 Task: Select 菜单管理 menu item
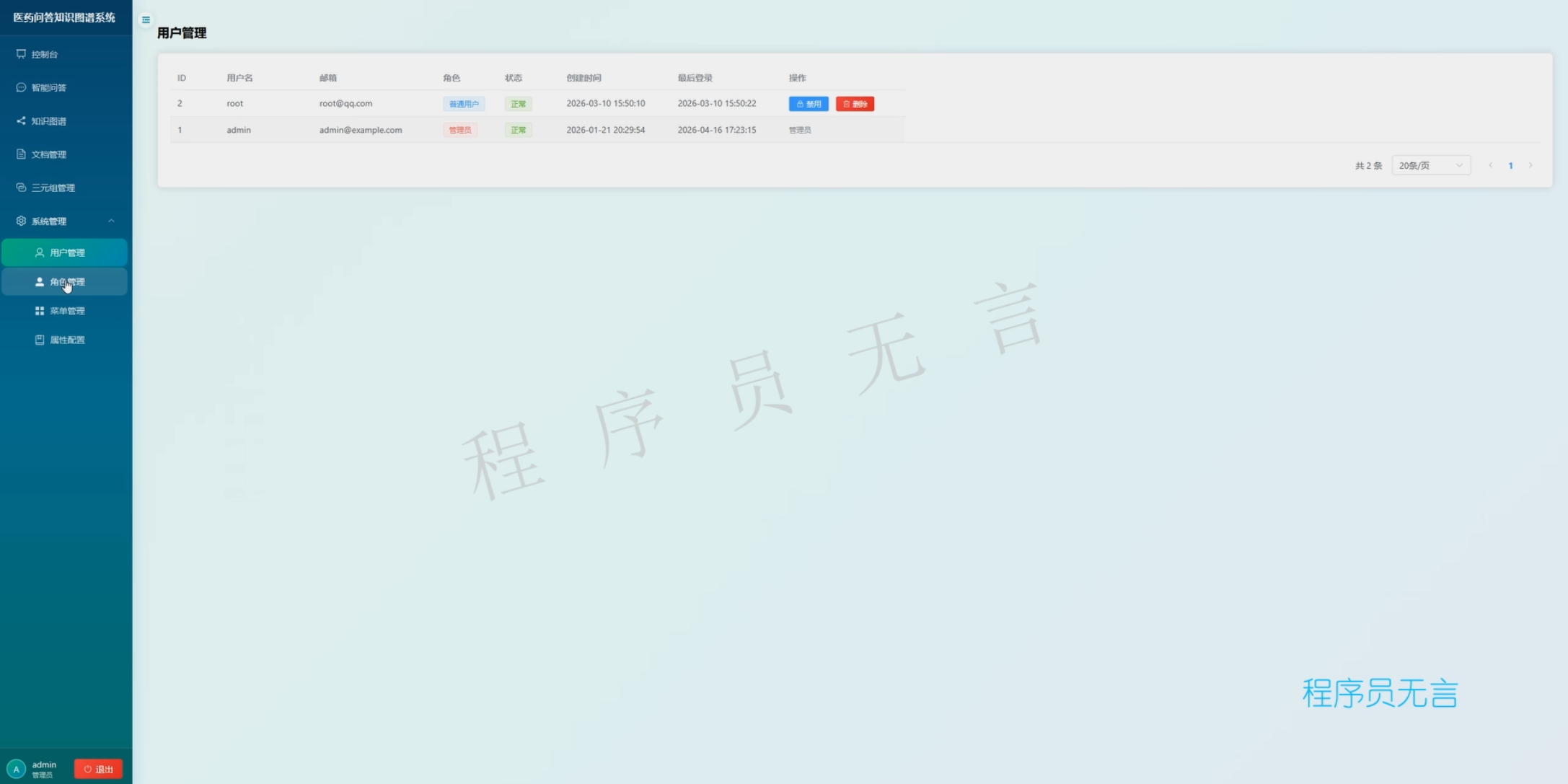66,311
